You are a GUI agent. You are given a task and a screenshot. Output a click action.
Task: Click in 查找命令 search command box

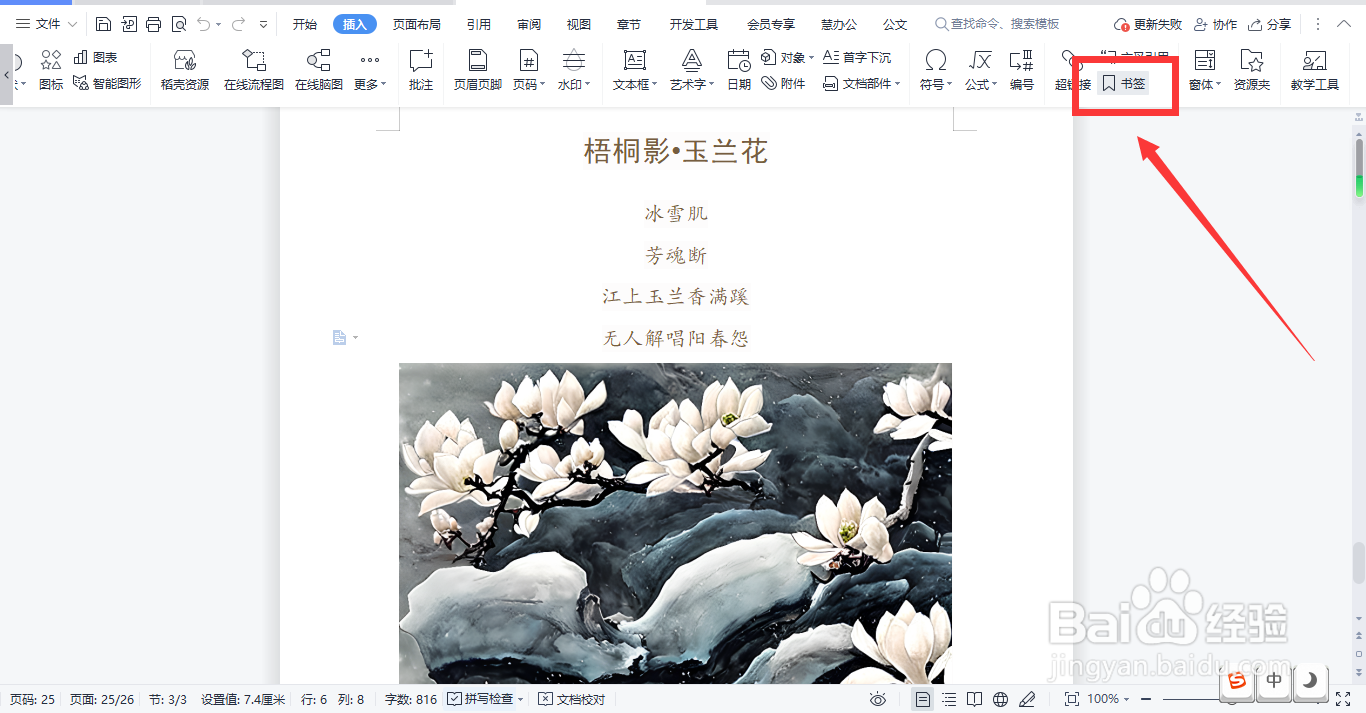[998, 24]
